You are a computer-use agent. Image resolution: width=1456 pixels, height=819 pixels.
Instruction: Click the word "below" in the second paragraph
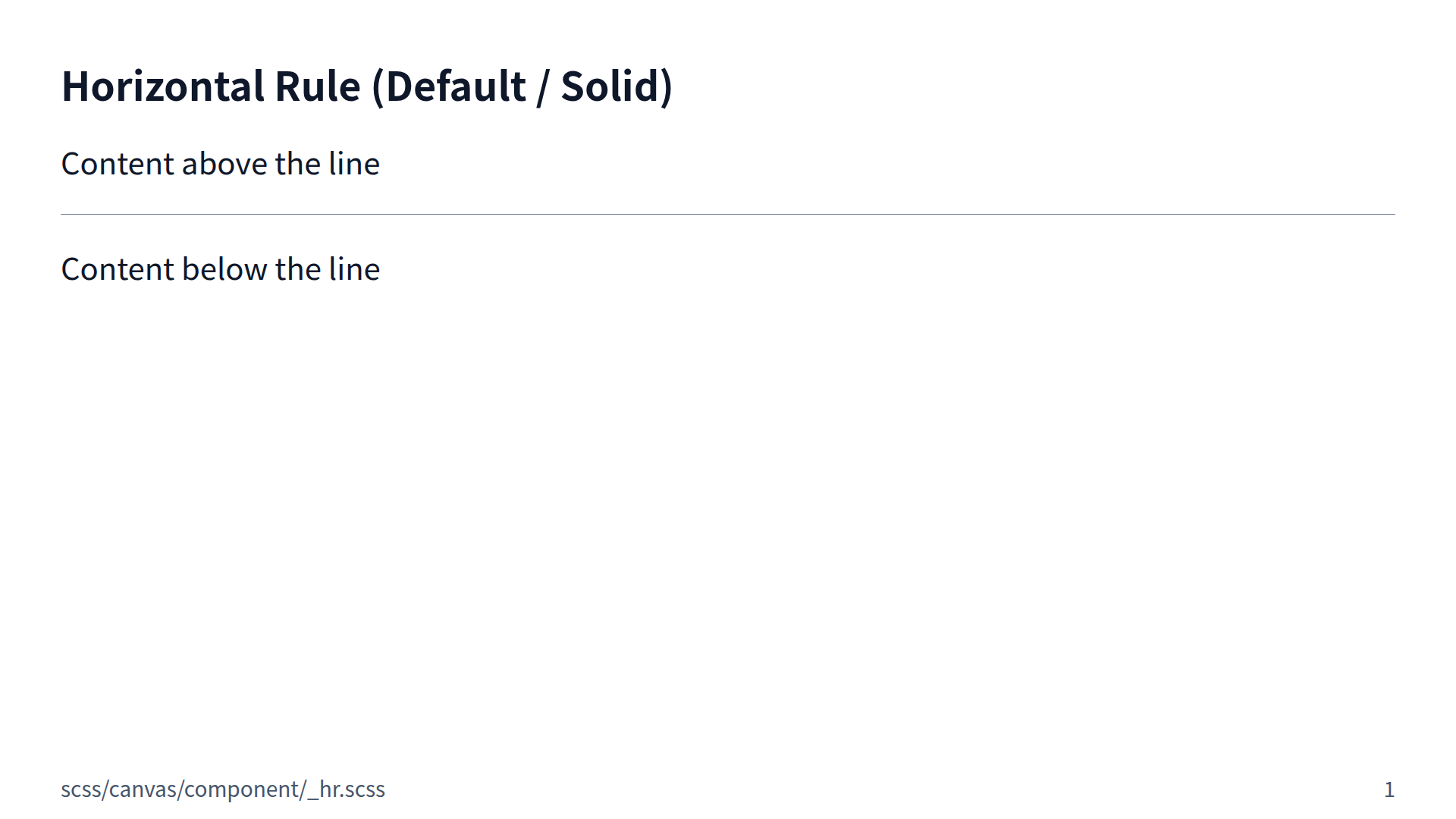point(224,269)
